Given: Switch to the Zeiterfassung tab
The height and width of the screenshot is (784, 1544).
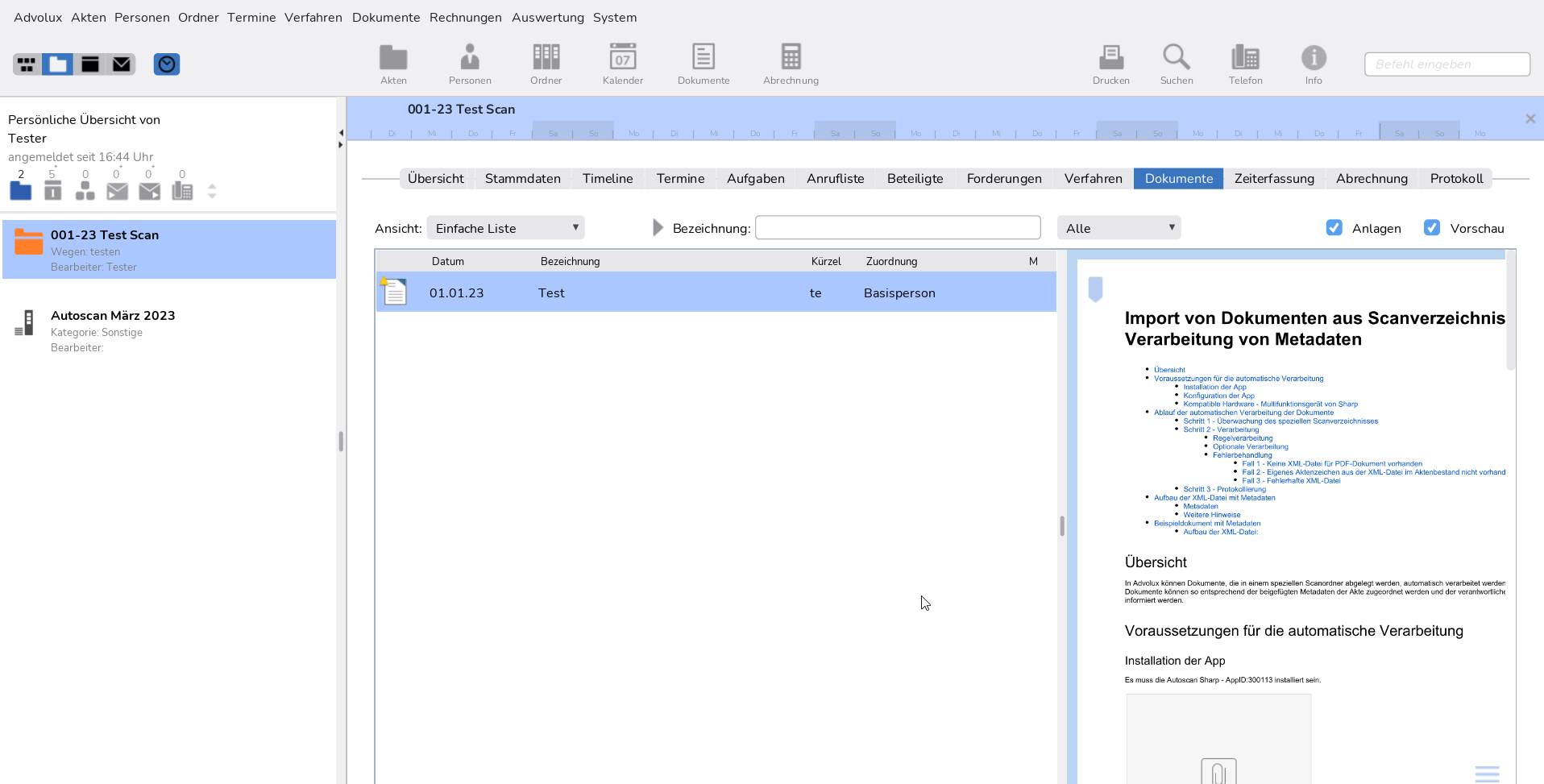Looking at the screenshot, I should coord(1274,179).
